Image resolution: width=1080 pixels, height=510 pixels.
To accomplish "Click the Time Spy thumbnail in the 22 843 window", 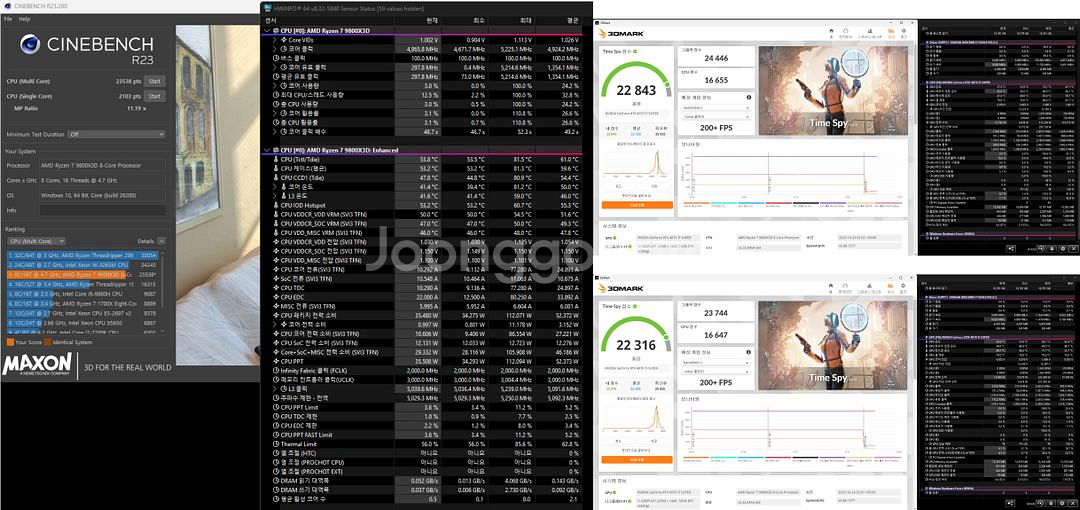I will (x=834, y=90).
